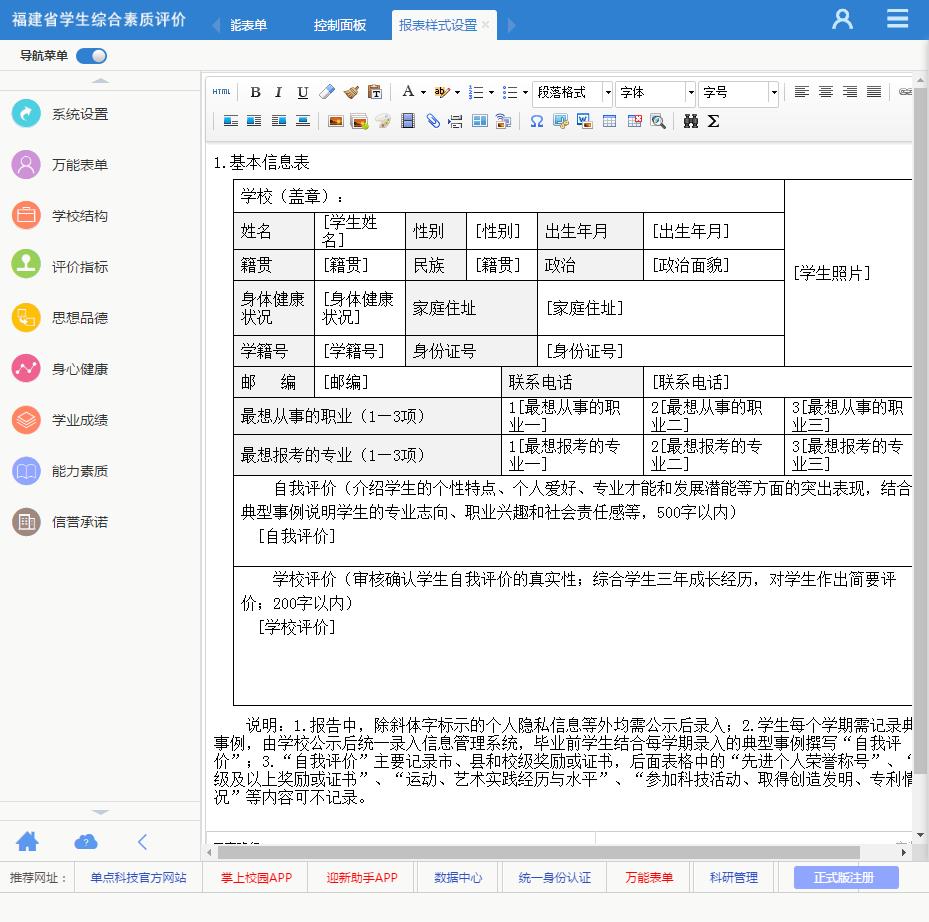Insert formula with sigma icon
The image size is (929, 922).
(x=714, y=121)
